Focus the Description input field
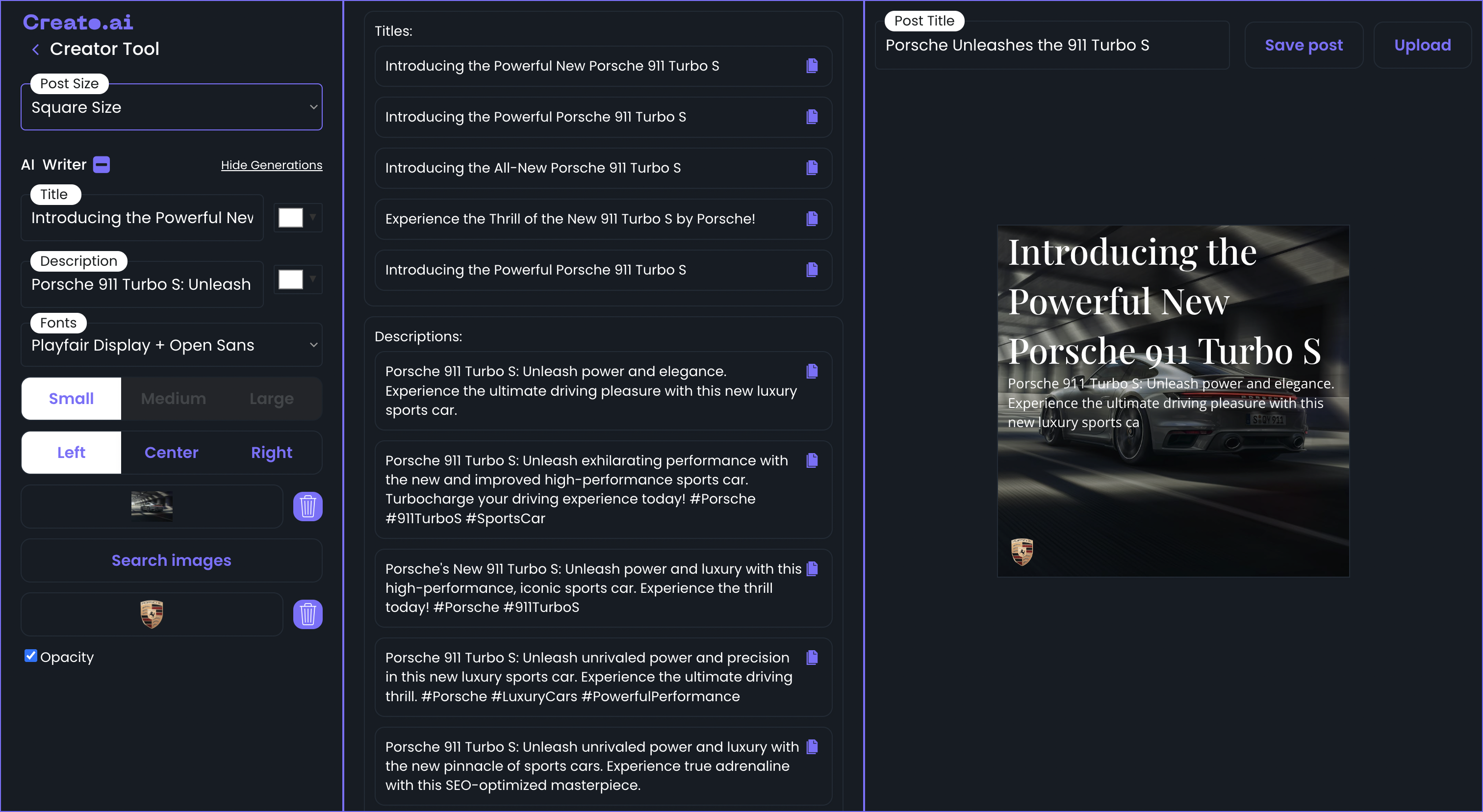This screenshot has height=812, width=1483. point(142,284)
